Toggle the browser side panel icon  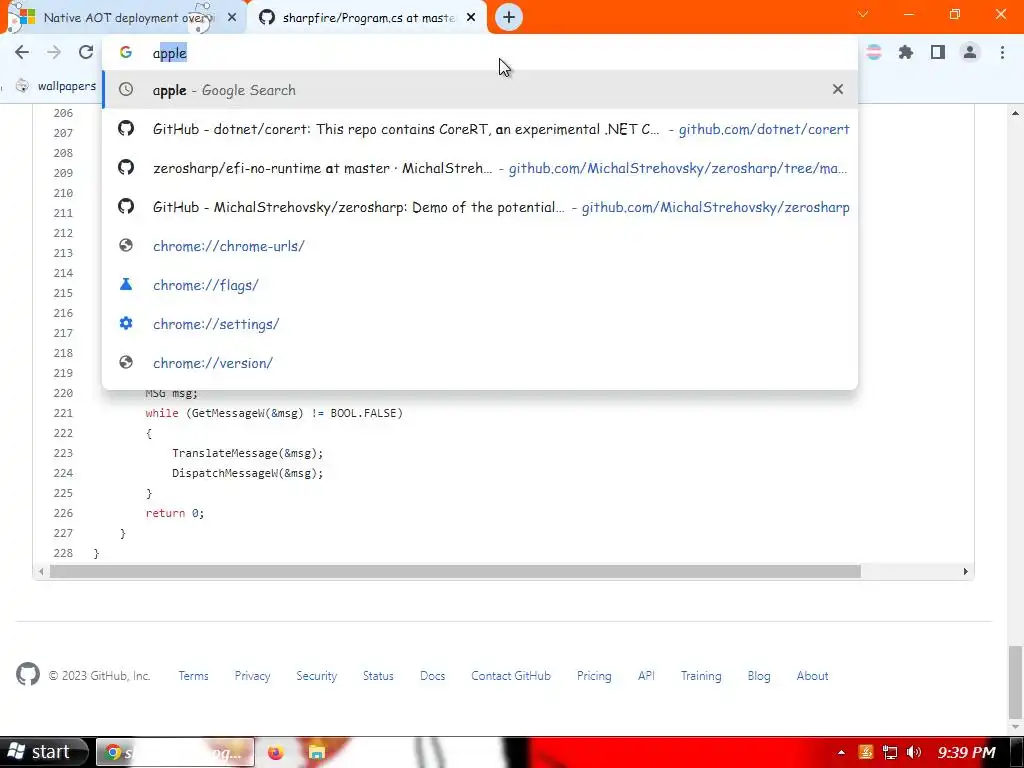938,52
